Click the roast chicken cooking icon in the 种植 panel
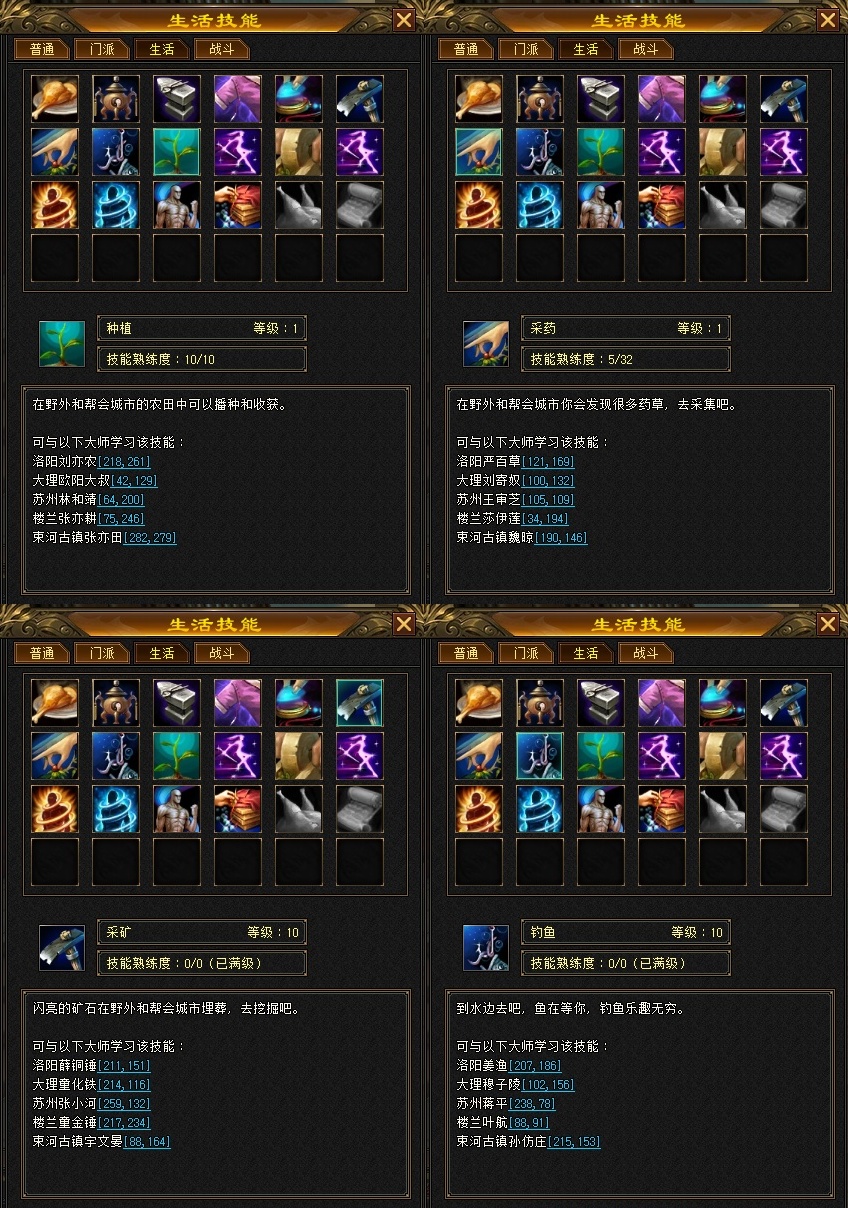 pos(55,99)
